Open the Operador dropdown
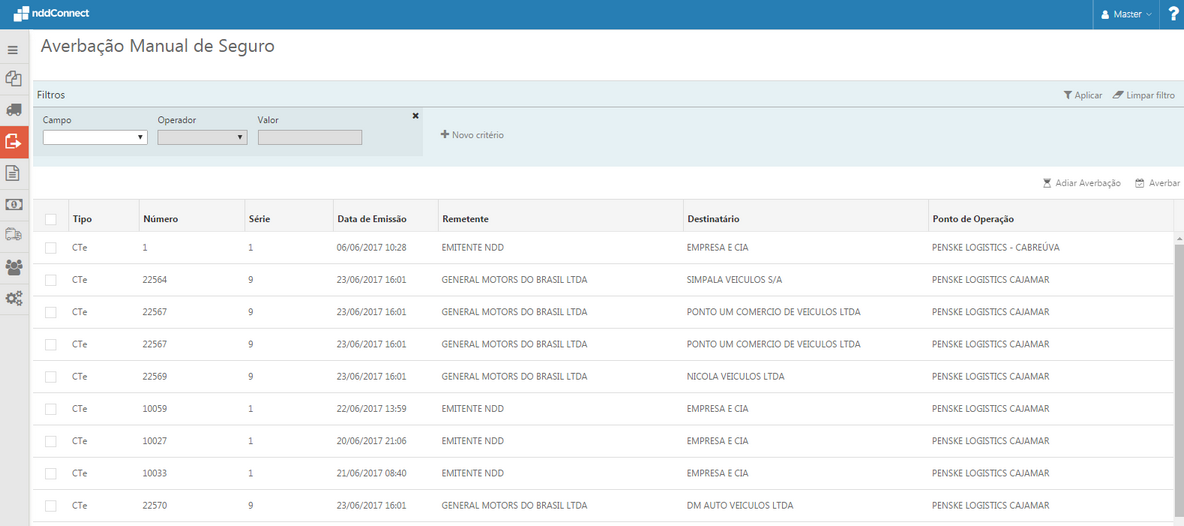This screenshot has height=526, width=1184. point(202,137)
